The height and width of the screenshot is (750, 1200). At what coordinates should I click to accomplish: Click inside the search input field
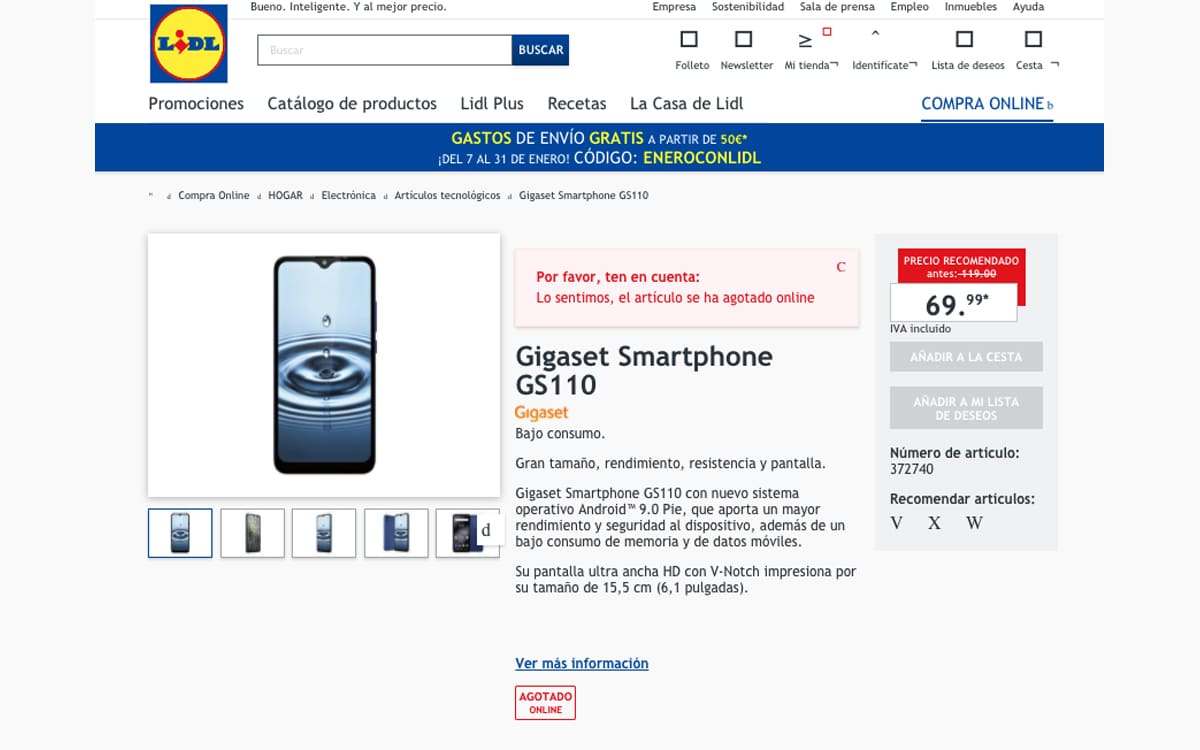(380, 49)
